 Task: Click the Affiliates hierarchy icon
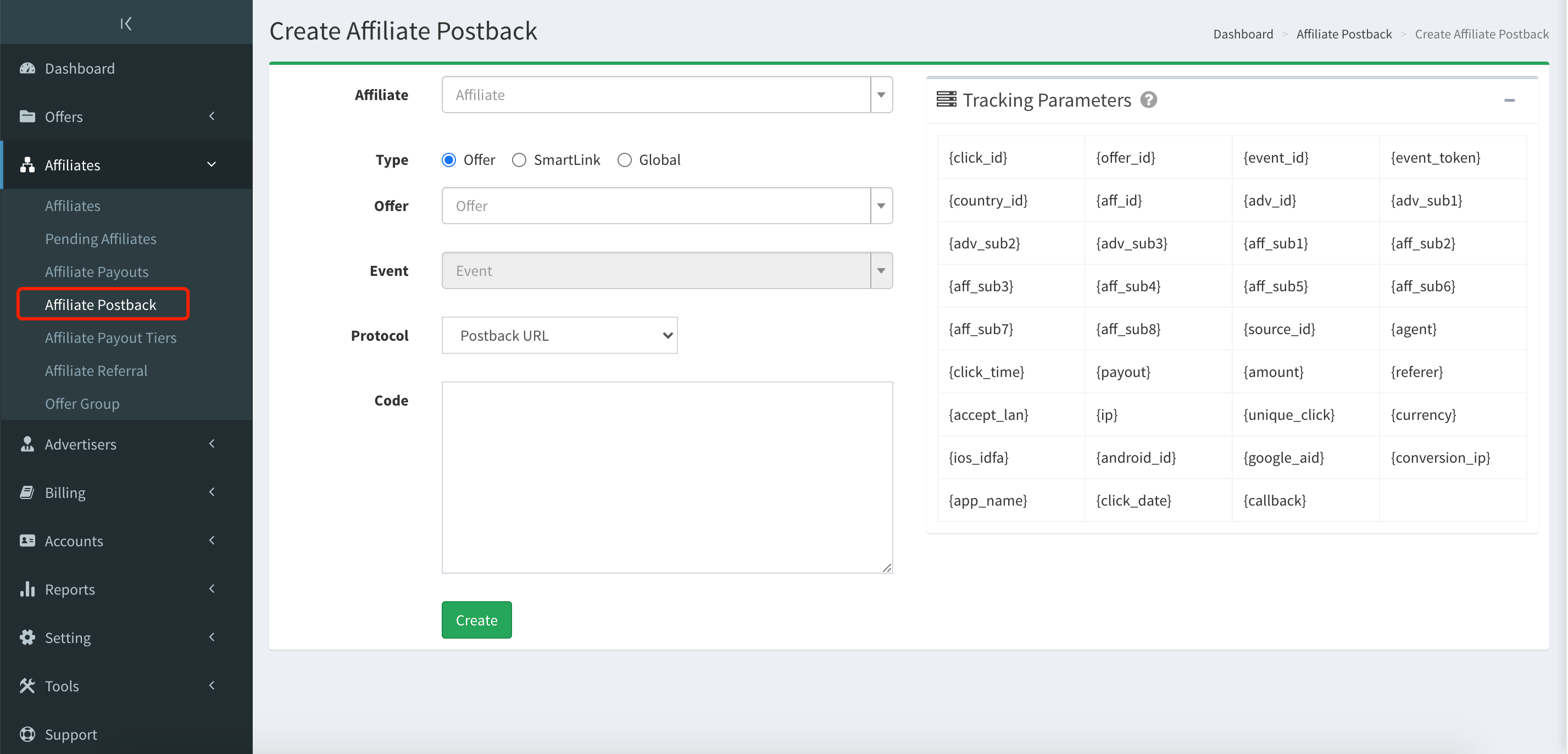27,164
